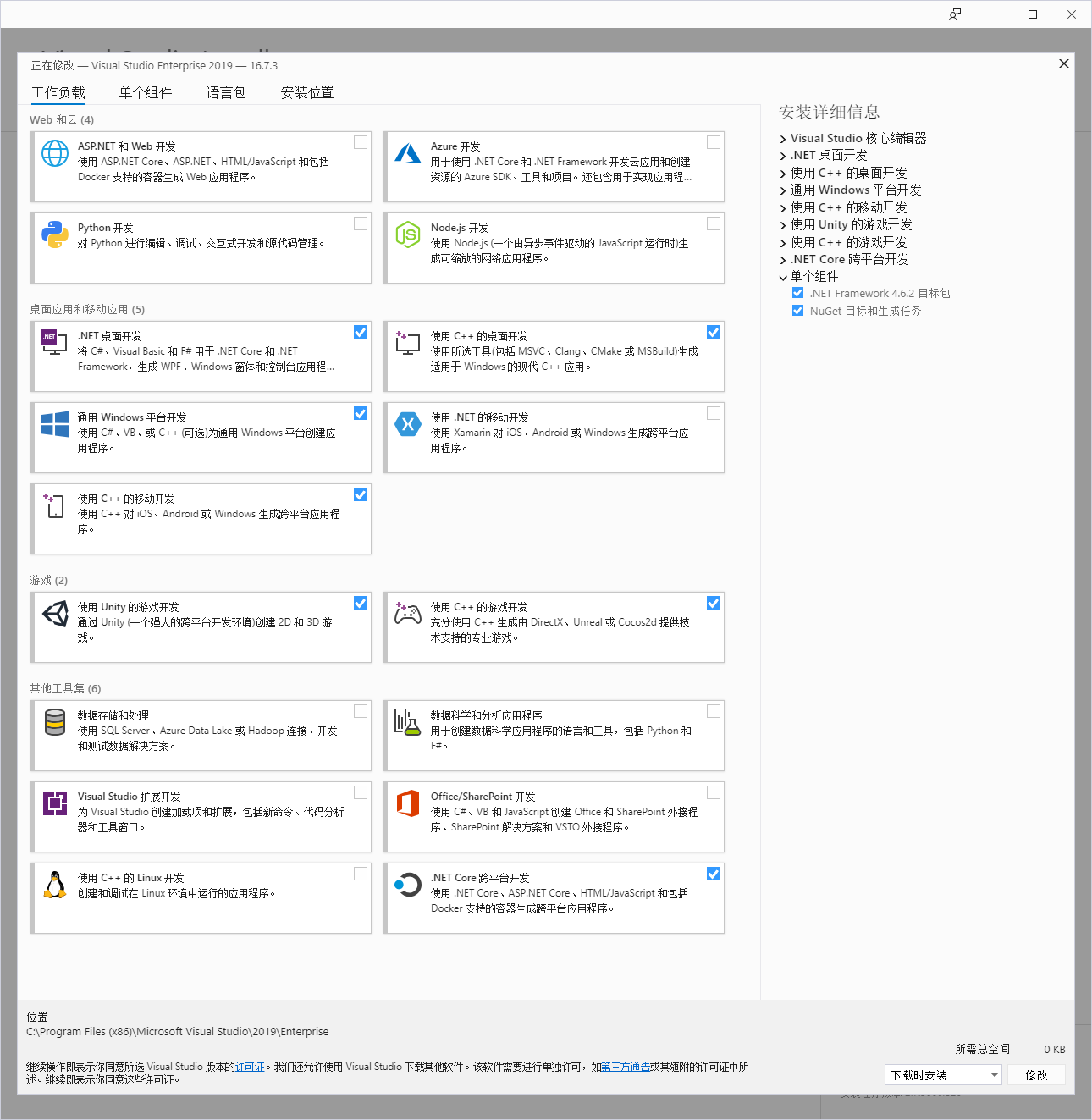Screen dimensions: 1092x1120
Task: Check the 使用 .NET 的移动开发 box
Action: 714,413
